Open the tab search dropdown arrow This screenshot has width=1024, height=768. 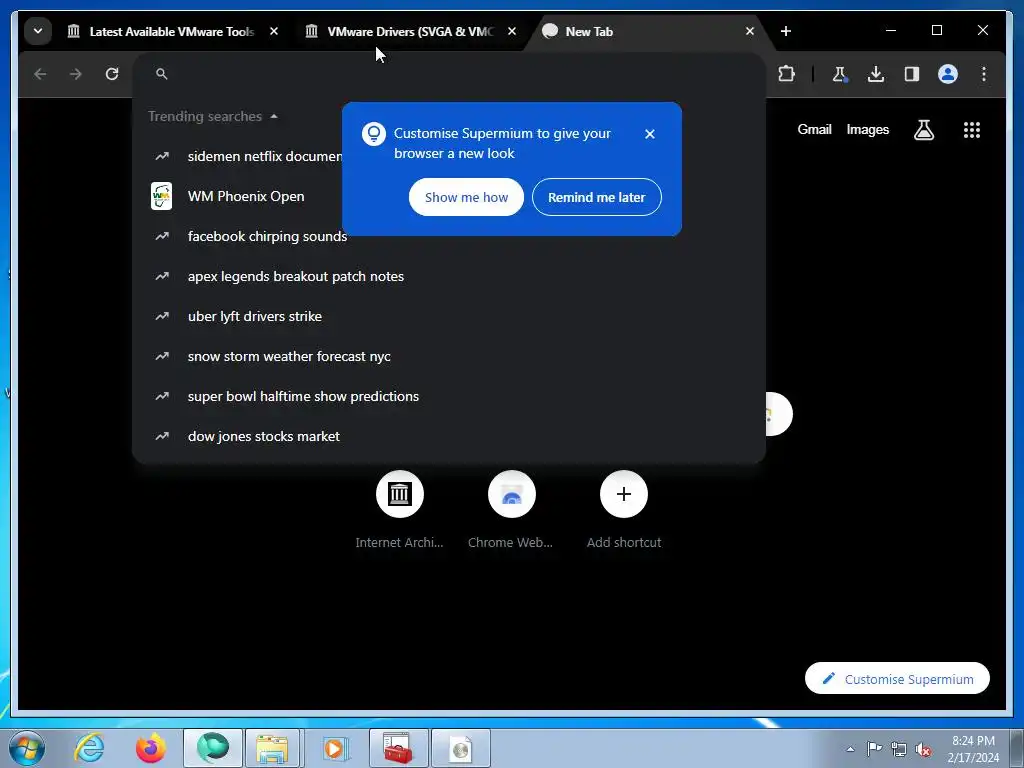click(x=38, y=31)
